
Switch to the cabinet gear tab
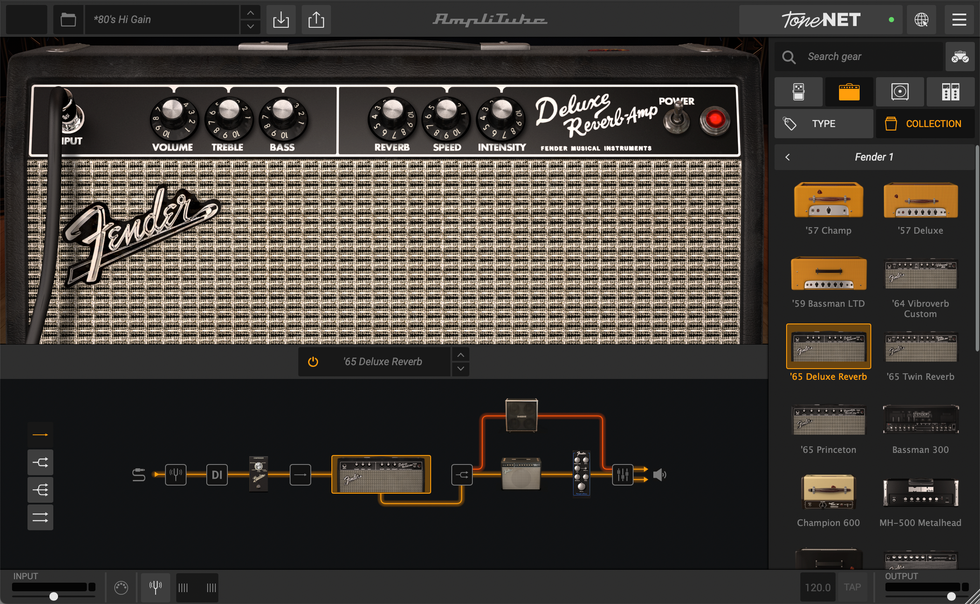(899, 92)
